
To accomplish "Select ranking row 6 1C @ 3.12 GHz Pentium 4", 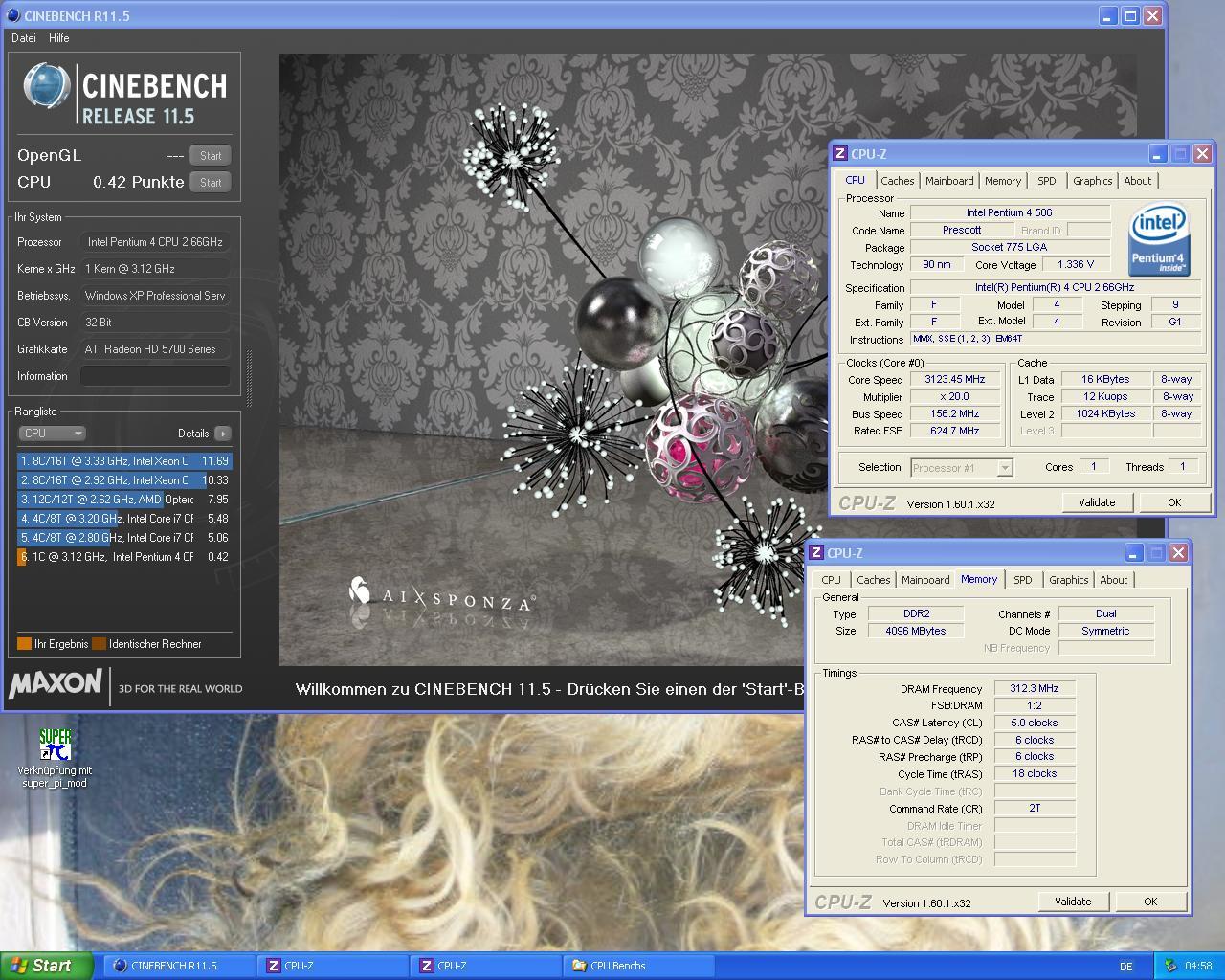I will tap(124, 557).
